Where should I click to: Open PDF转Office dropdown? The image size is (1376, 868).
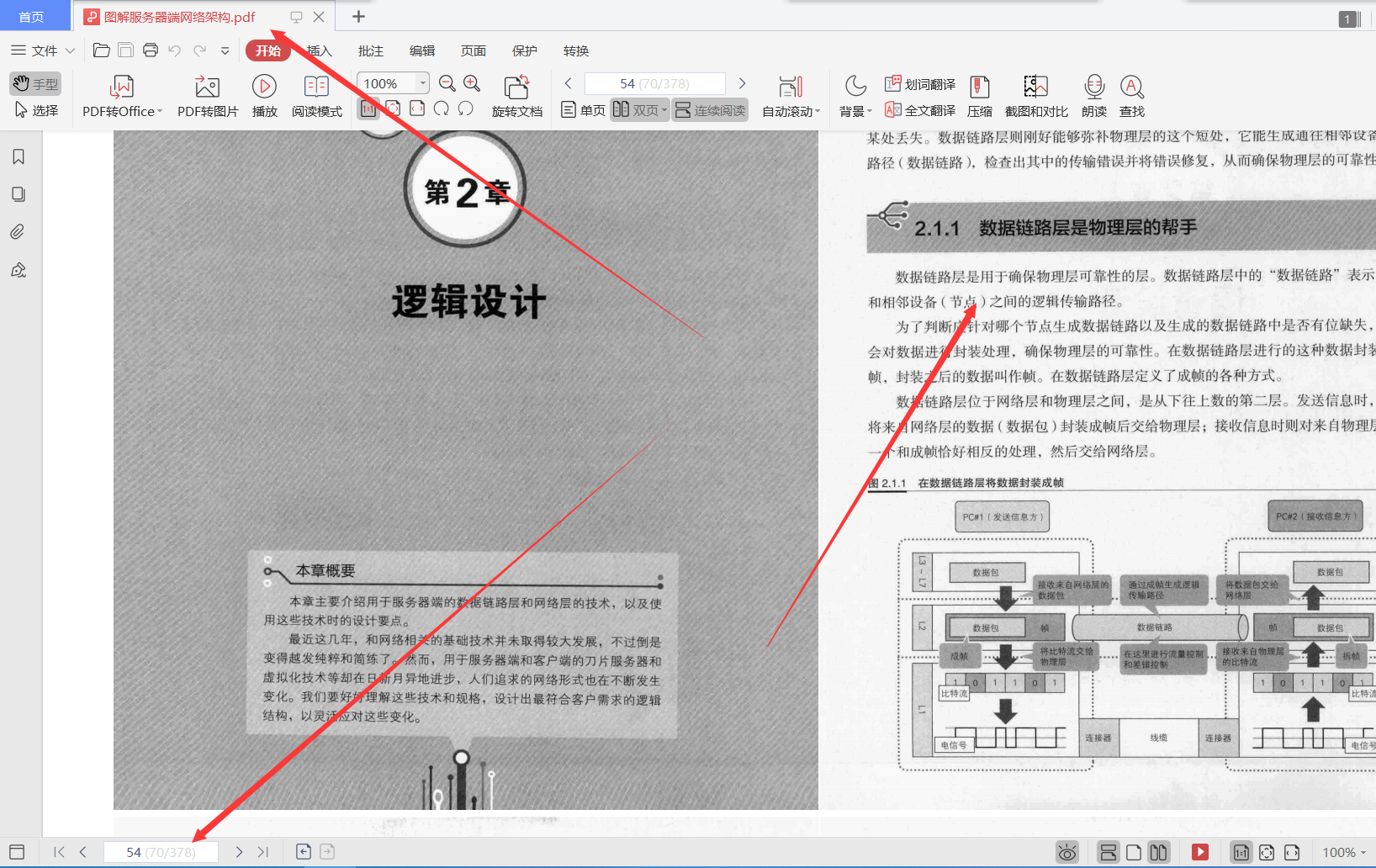click(123, 111)
